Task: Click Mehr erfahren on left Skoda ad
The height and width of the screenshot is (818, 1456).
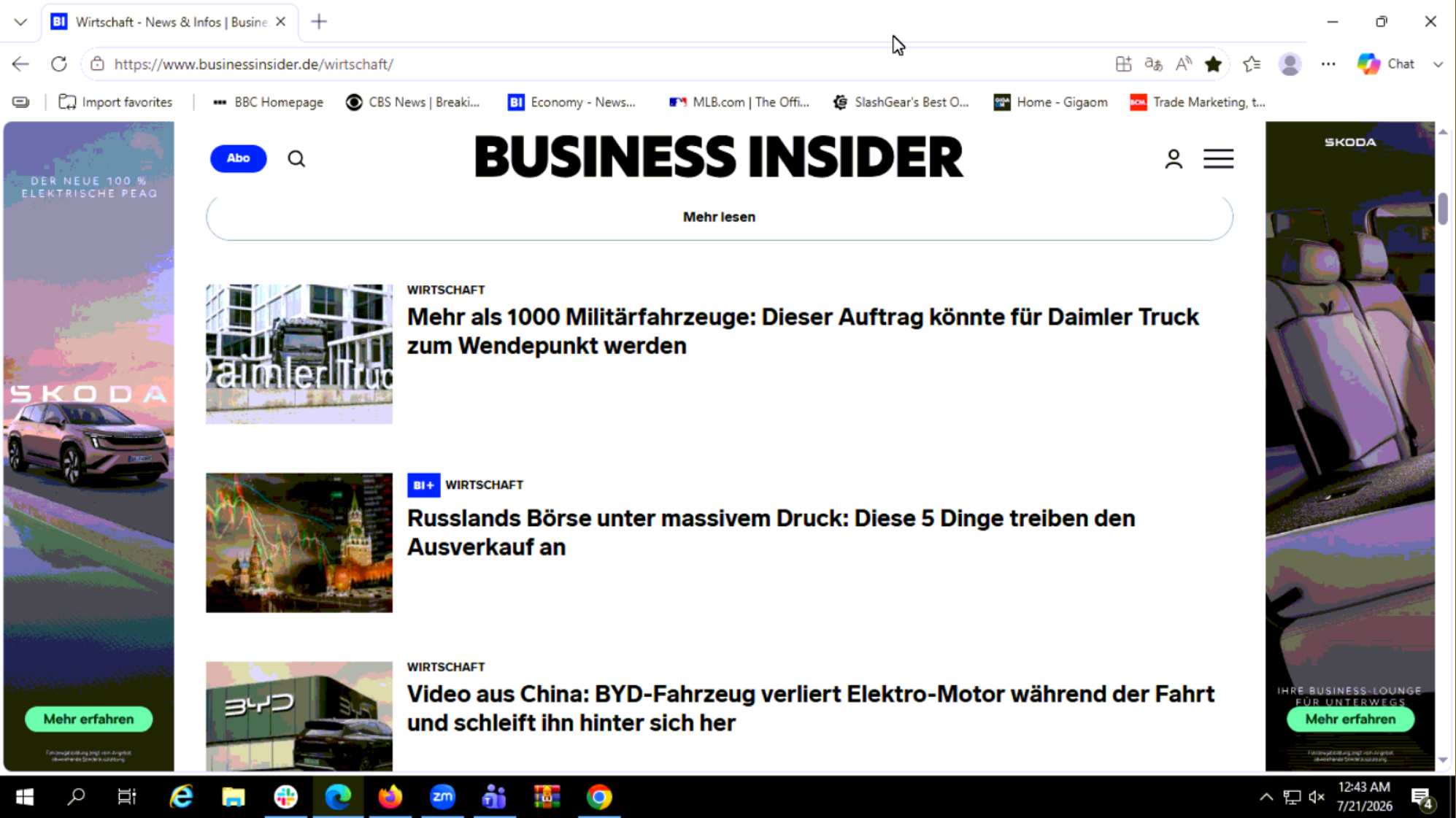Action: (x=89, y=719)
